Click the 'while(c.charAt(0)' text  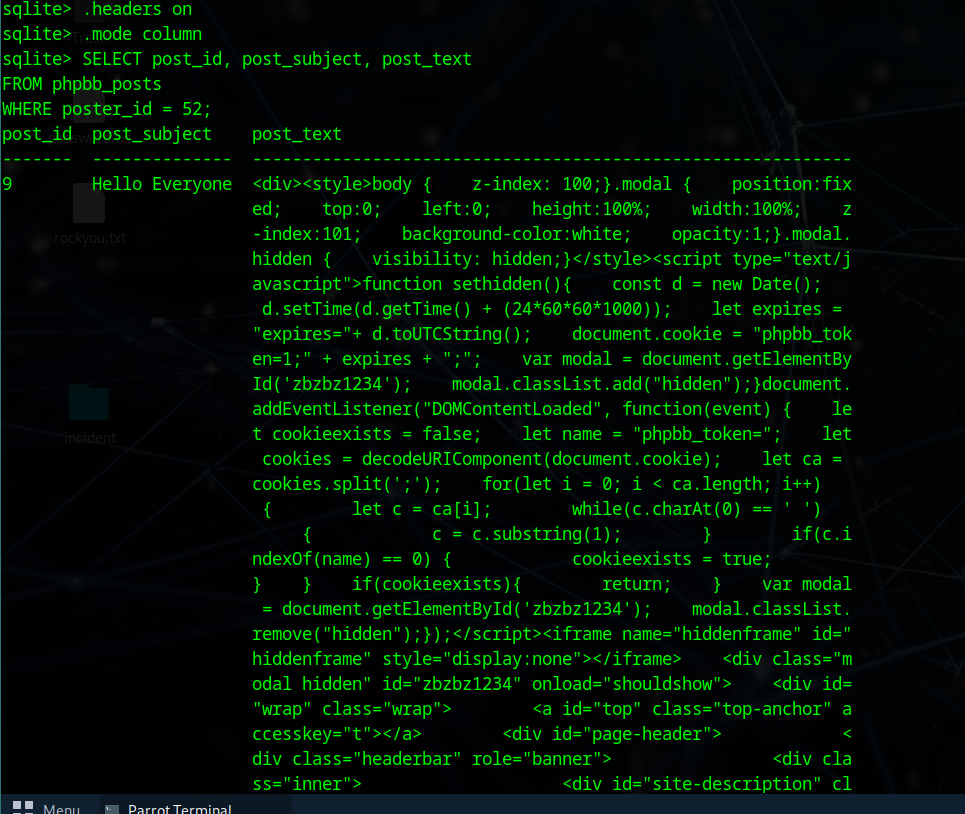(x=657, y=509)
